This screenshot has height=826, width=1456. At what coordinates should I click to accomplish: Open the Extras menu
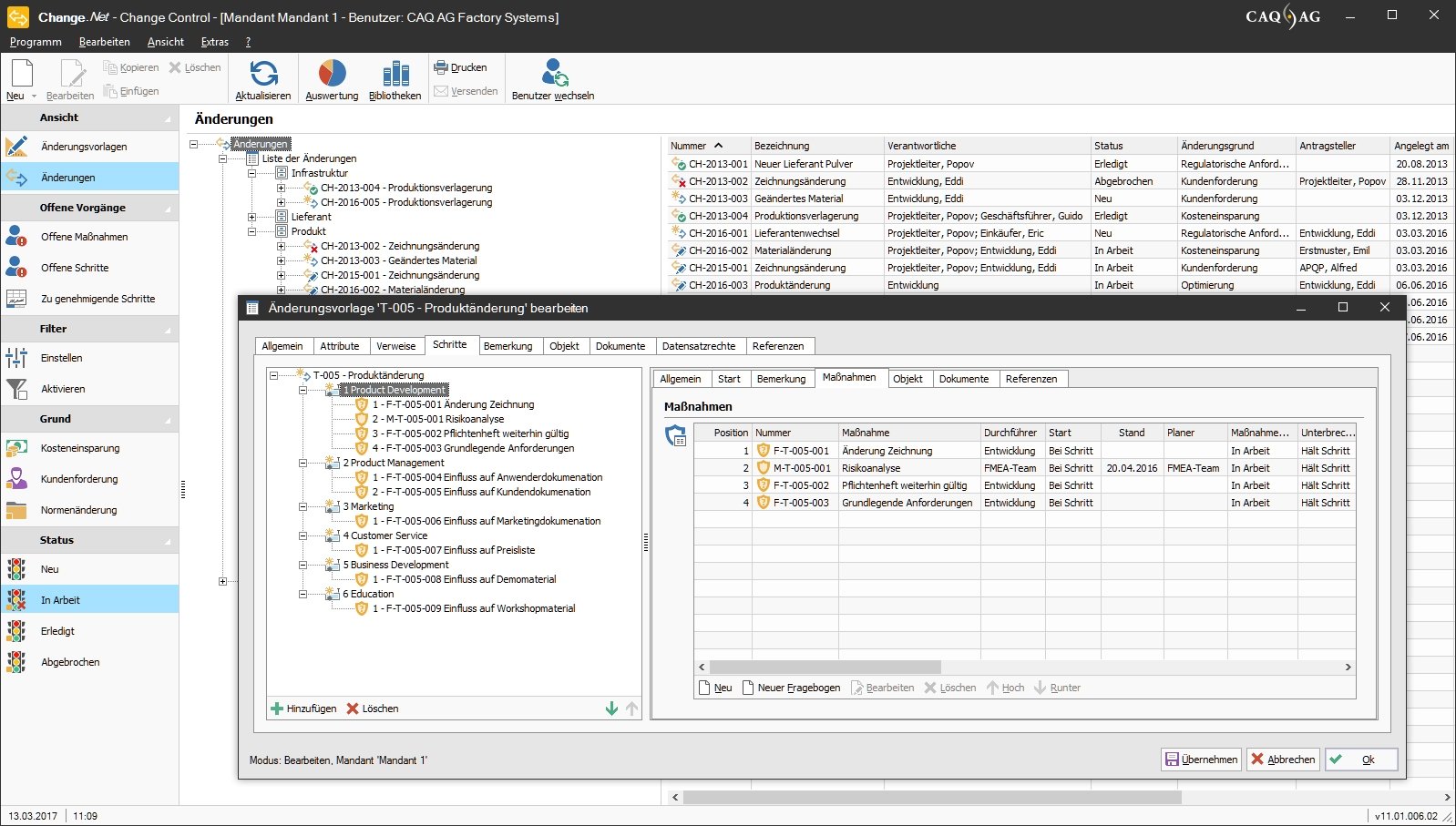point(215,42)
